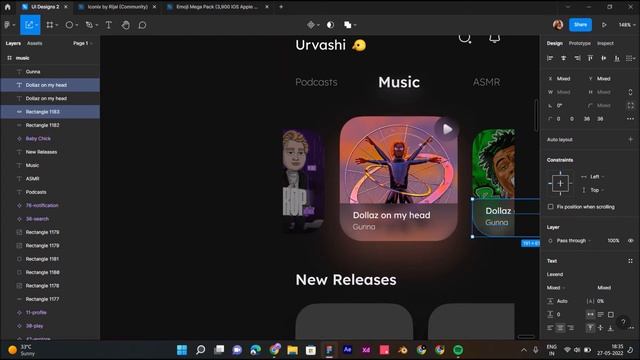The image size is (640, 360).
Task: Click the Create component icon
Action: click(x=311, y=25)
